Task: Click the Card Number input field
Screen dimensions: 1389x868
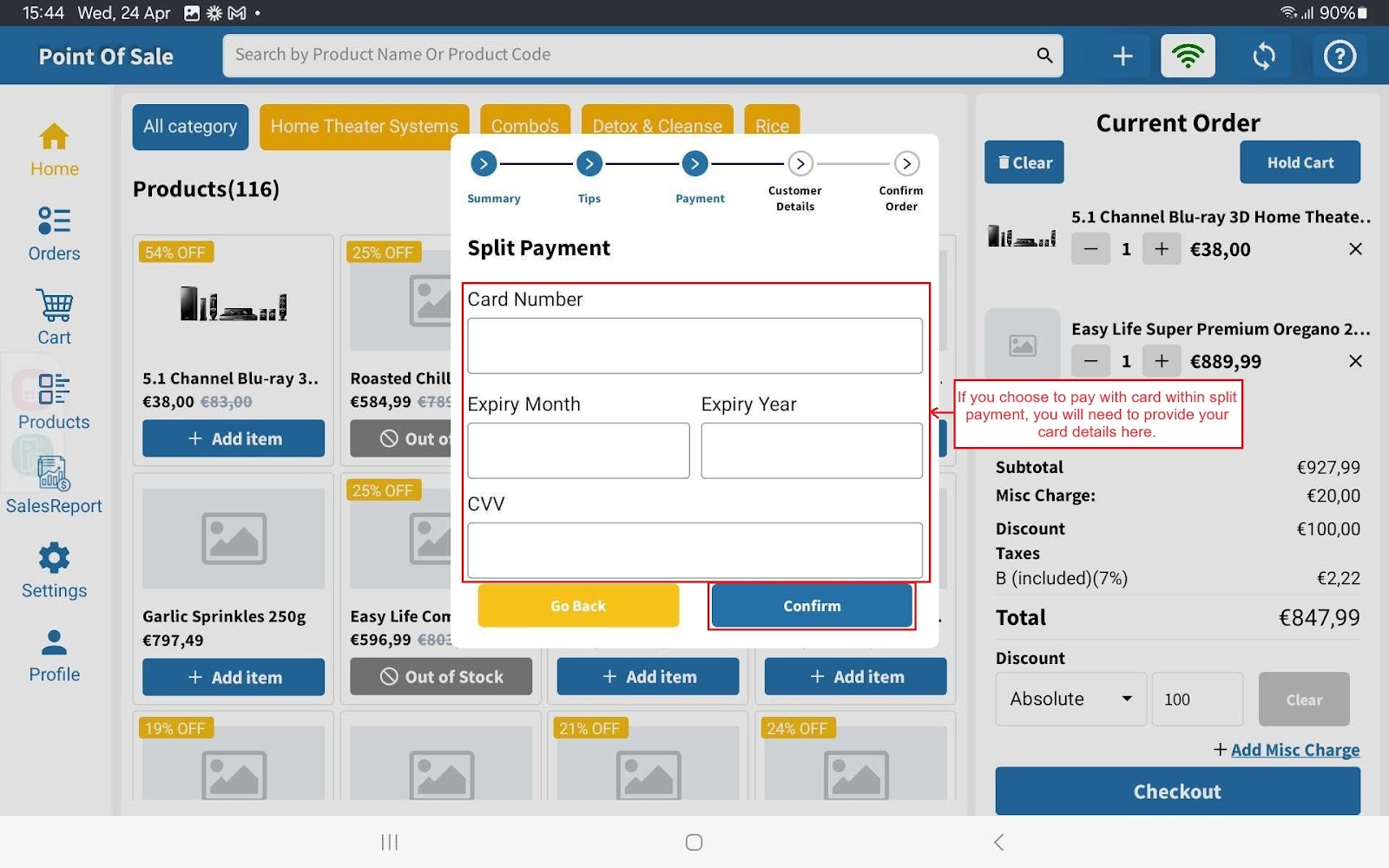Action: coord(694,345)
